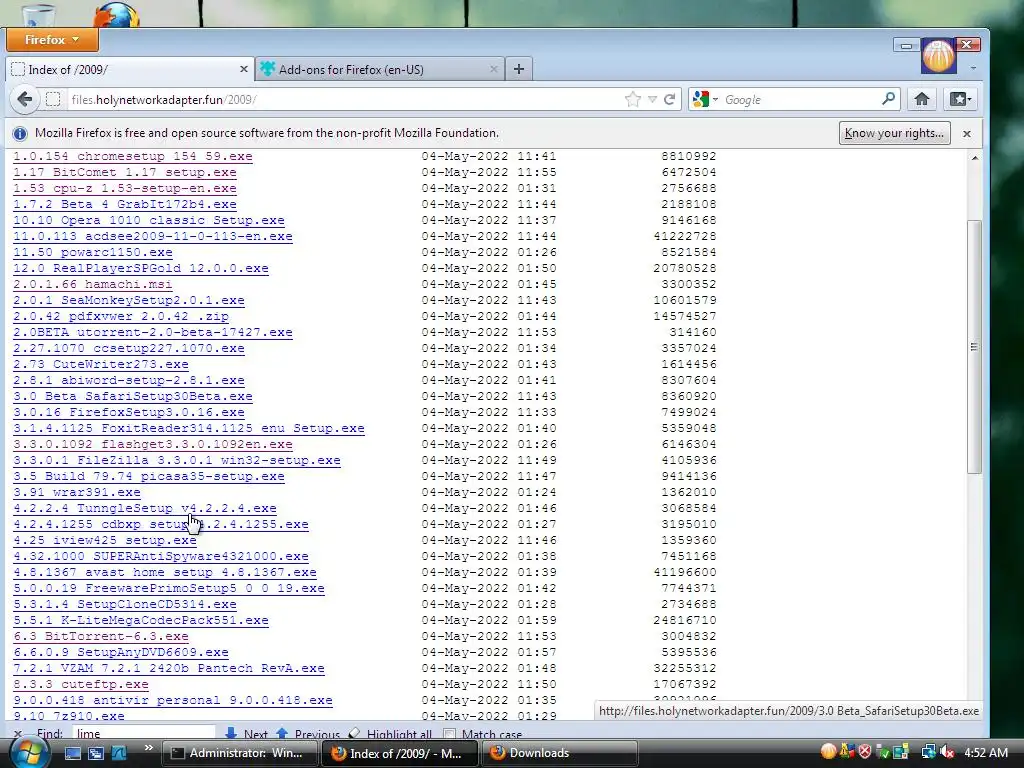Open the Firefox application menu
This screenshot has width=1024, height=768.
[52, 40]
